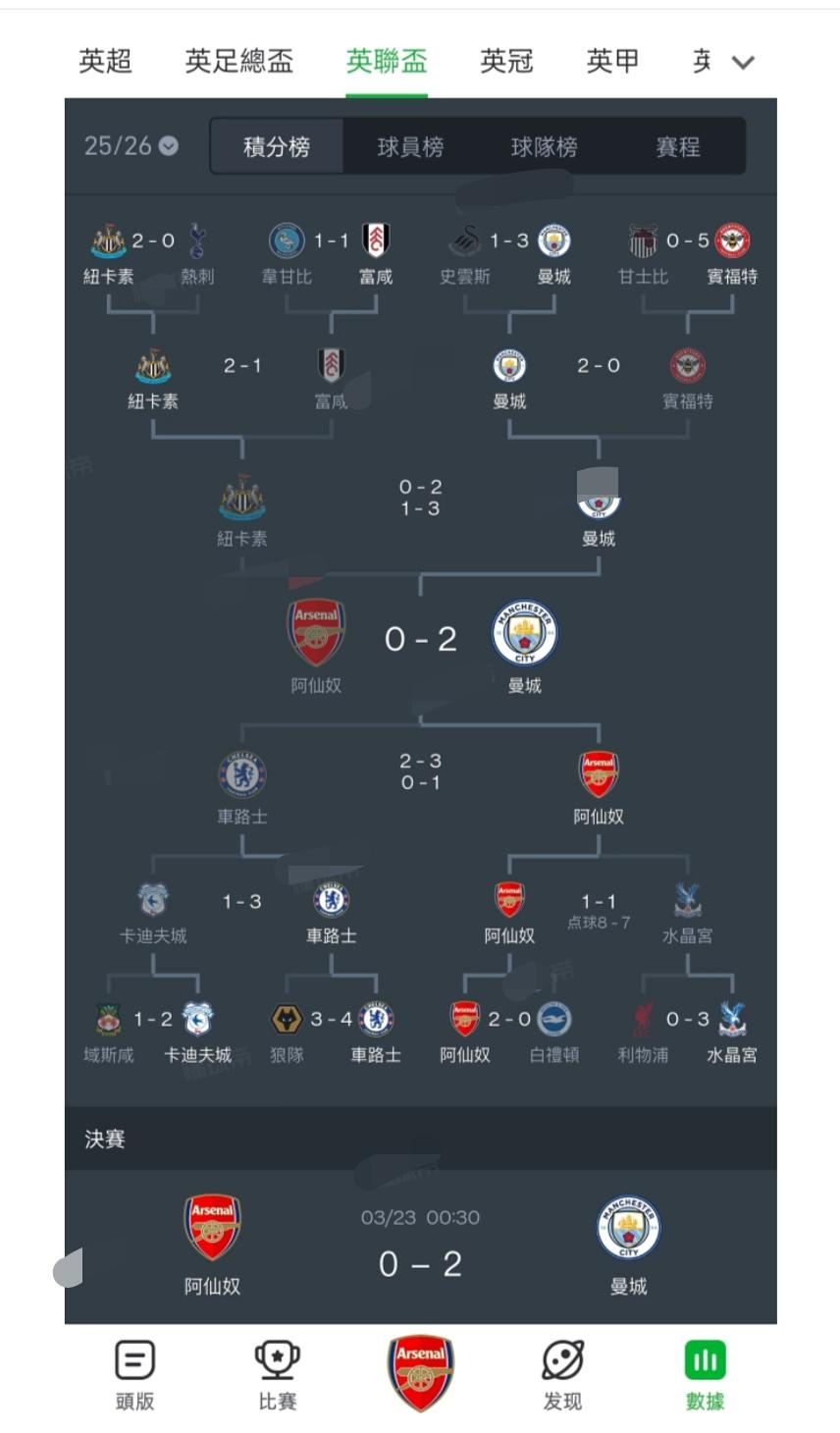Switch to the 賽程 segment

(x=678, y=147)
